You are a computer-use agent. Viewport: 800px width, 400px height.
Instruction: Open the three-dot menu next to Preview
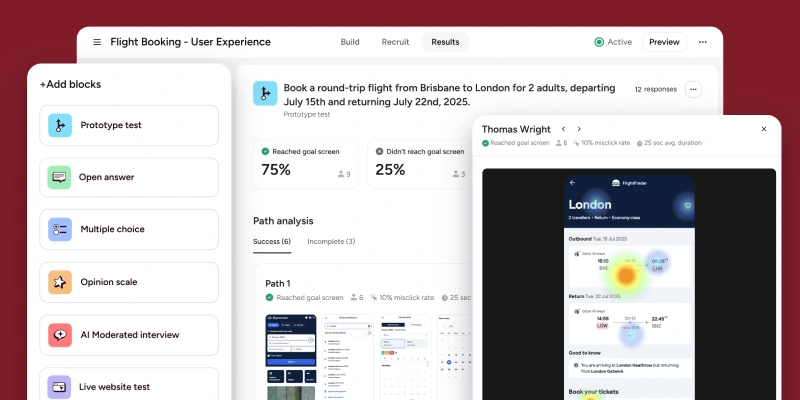(703, 42)
